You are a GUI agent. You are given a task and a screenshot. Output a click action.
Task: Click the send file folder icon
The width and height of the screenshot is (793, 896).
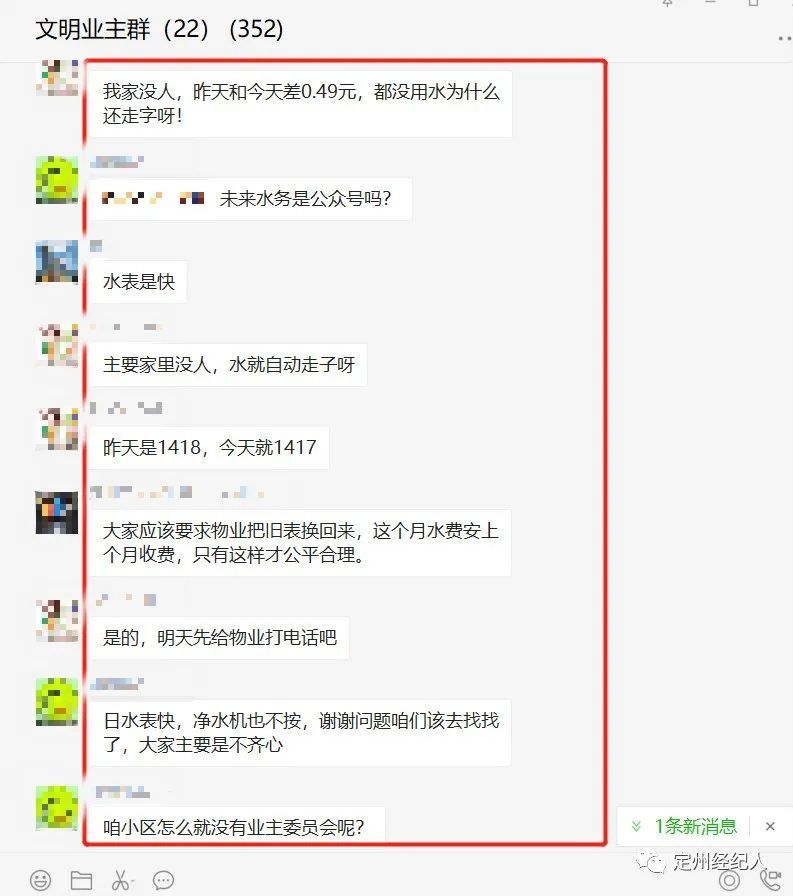tap(81, 880)
